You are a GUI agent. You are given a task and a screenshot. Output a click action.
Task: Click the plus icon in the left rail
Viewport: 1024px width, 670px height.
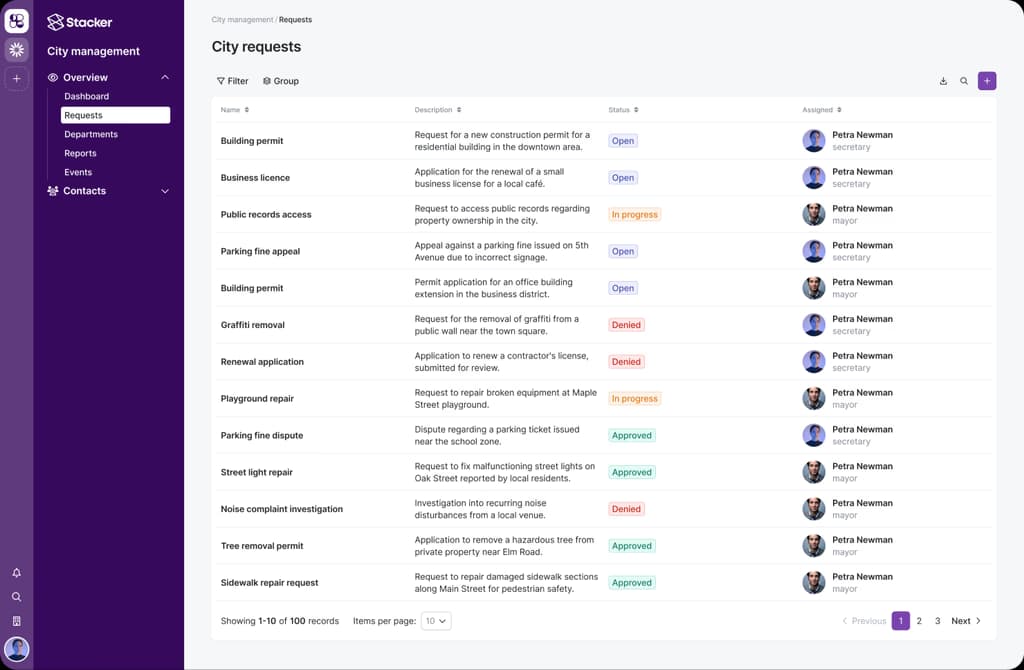16,78
